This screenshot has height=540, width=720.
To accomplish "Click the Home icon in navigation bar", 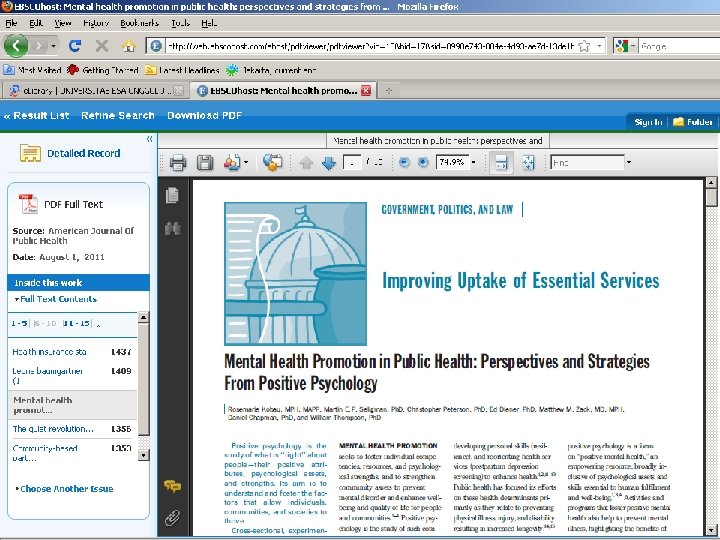I will pyautogui.click(x=129, y=46).
